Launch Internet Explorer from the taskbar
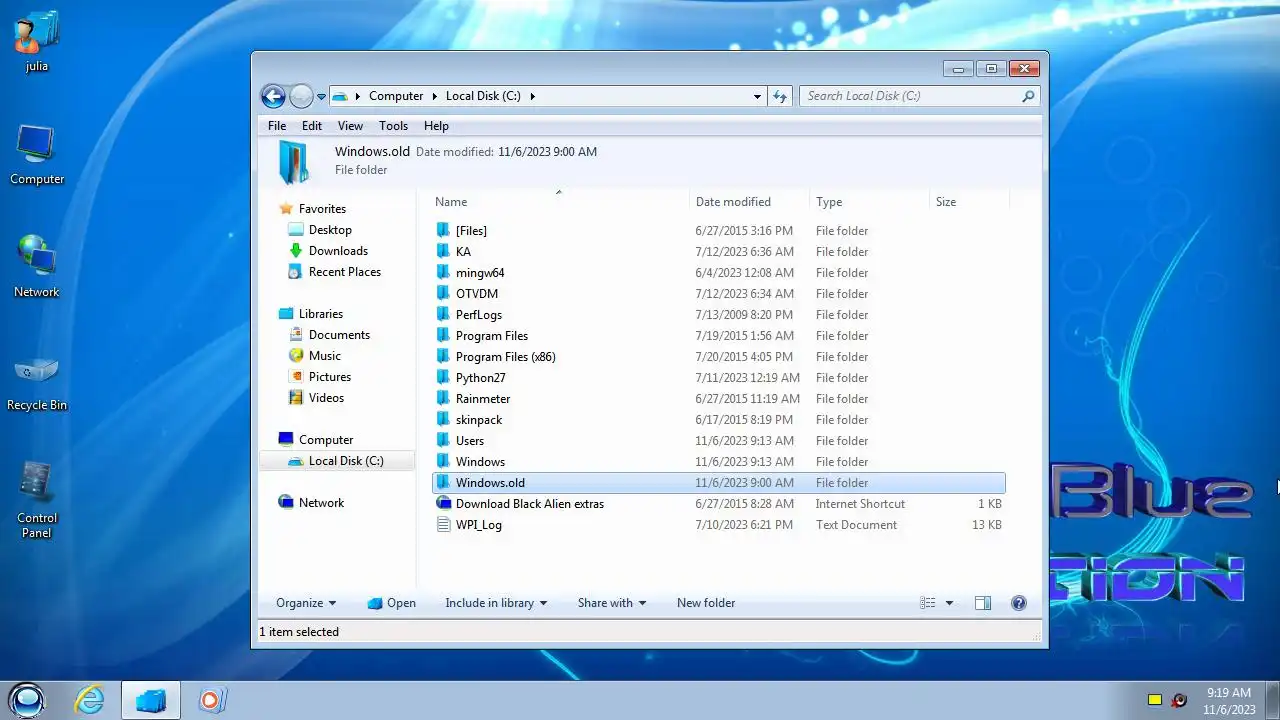1280x720 pixels. [x=90, y=700]
